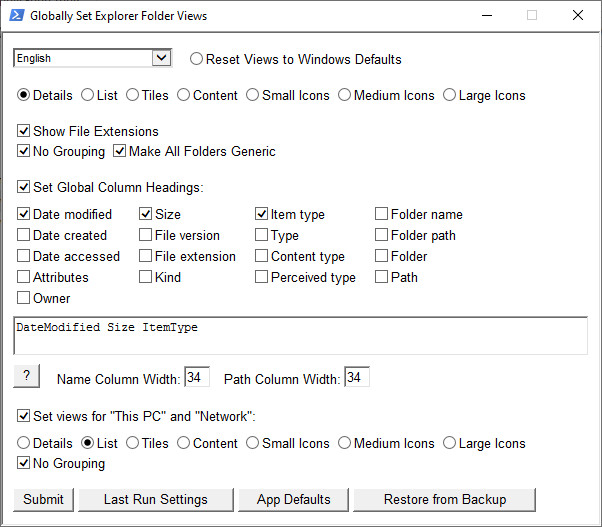Load Last Run Settings

pos(156,500)
